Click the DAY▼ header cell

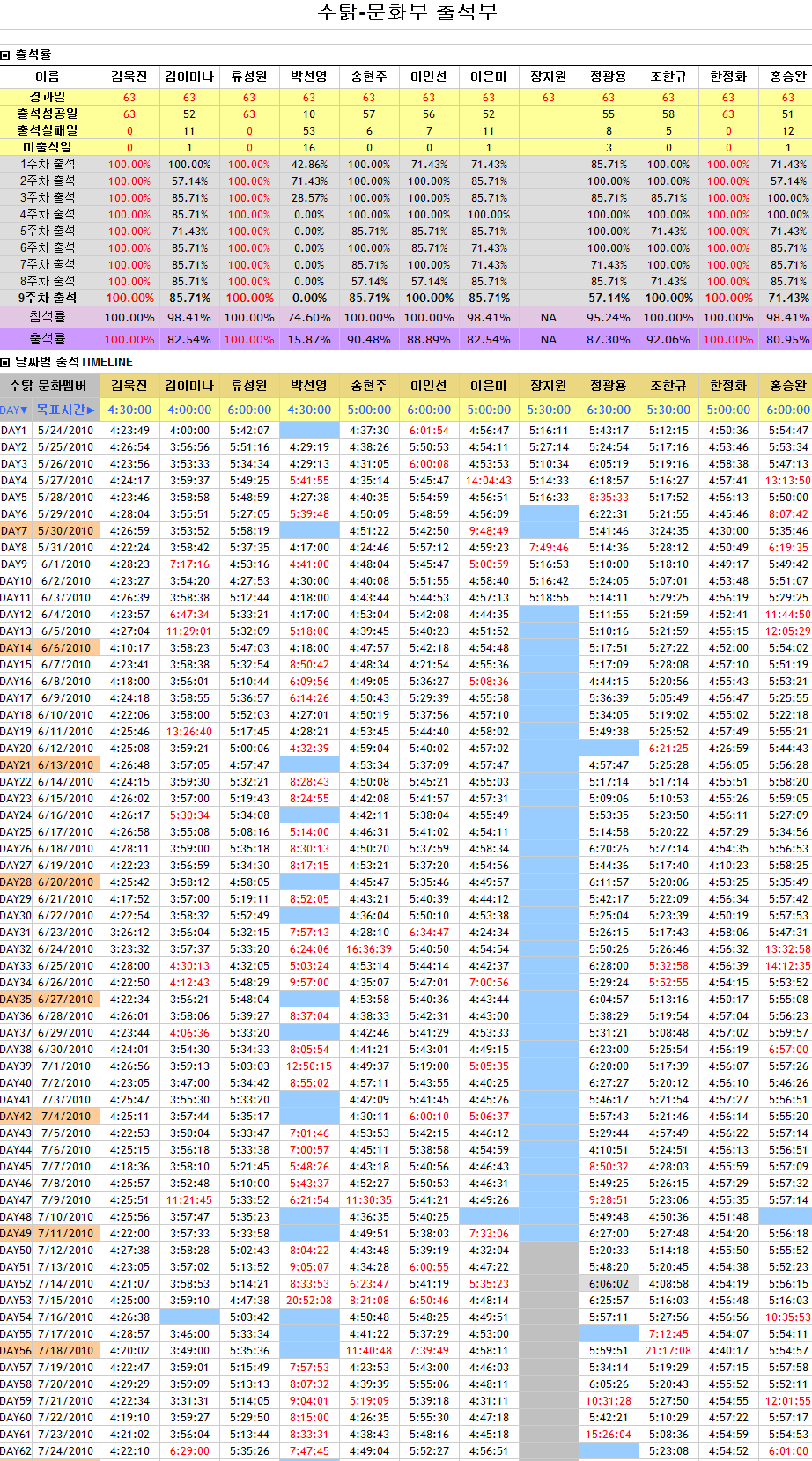click(x=15, y=410)
